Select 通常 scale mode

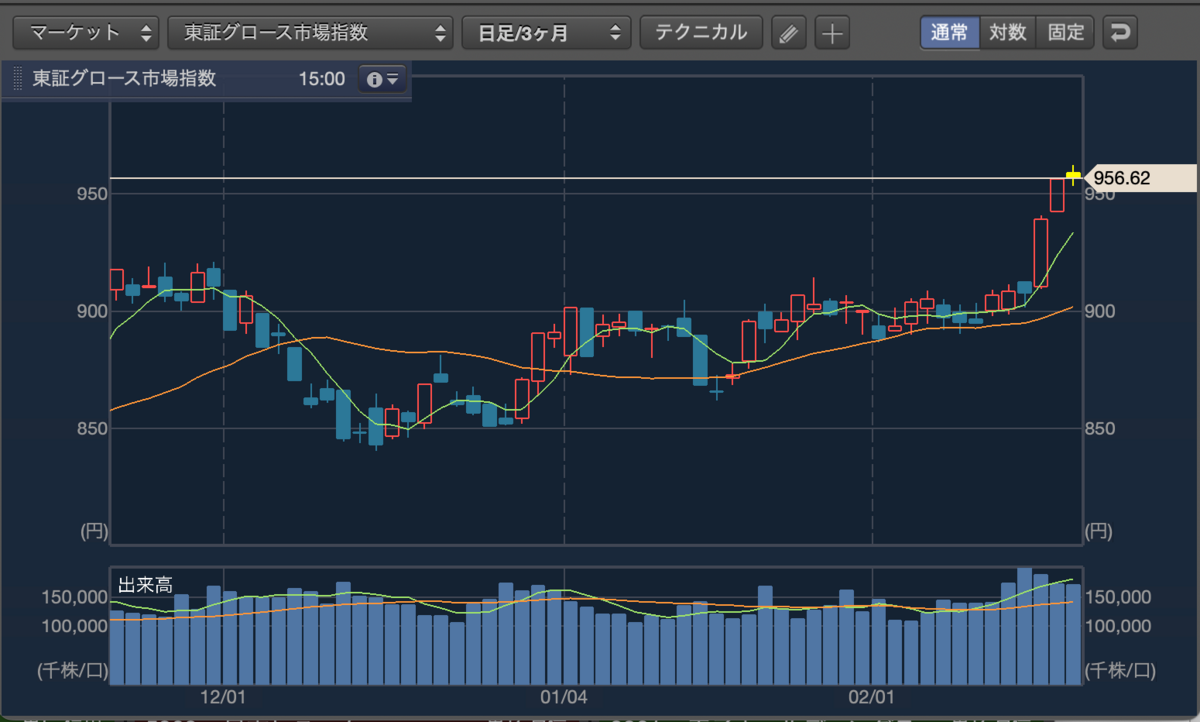tap(949, 32)
